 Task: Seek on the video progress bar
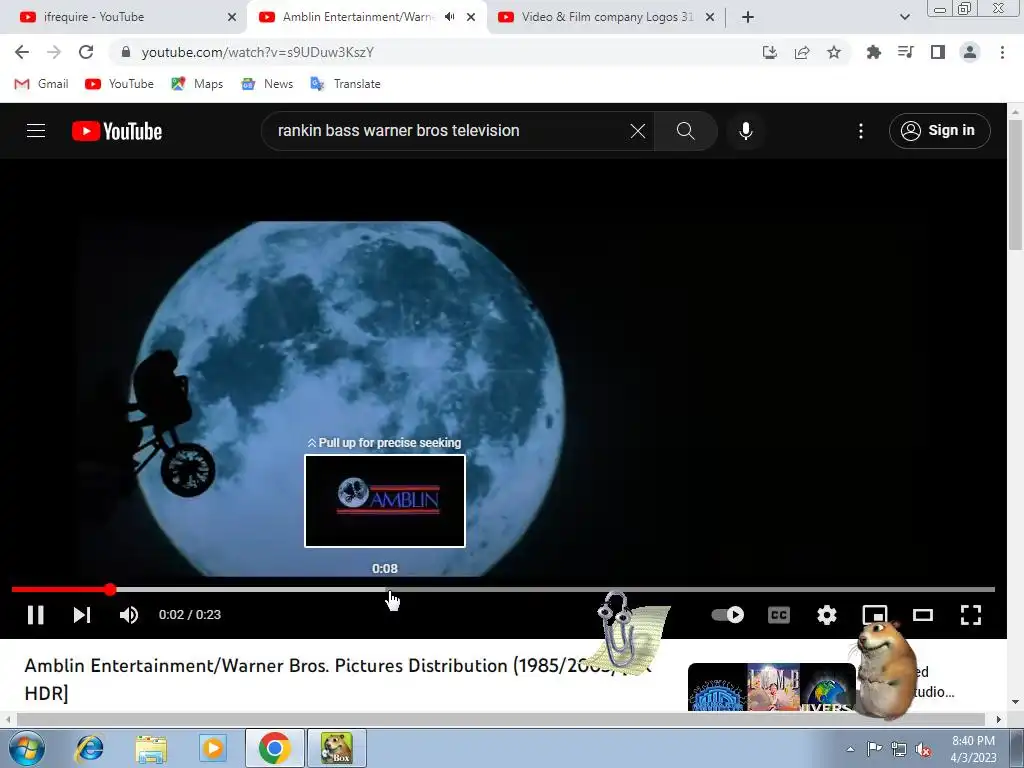coord(503,590)
